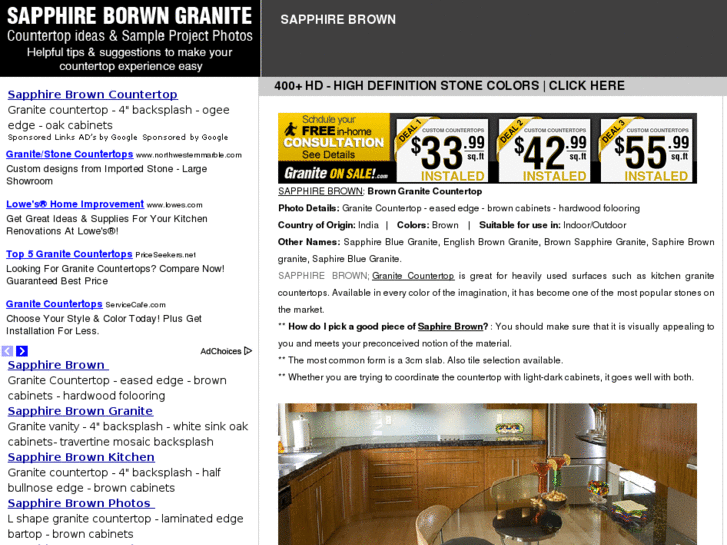Click the SAPPHIRE BROWN header text
The height and width of the screenshot is (545, 727).
pos(338,19)
